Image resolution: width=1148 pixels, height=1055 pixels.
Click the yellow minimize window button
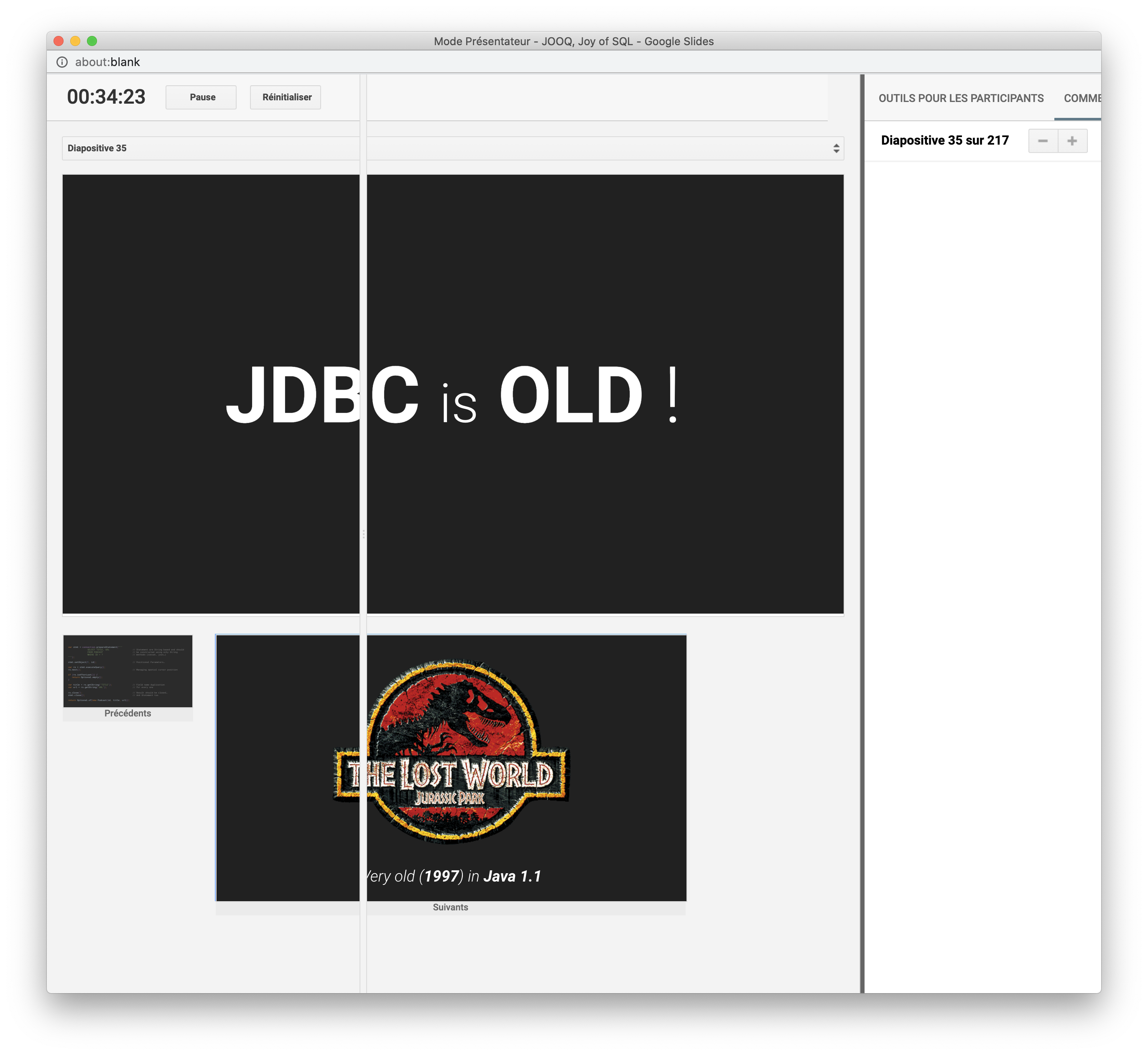point(75,41)
